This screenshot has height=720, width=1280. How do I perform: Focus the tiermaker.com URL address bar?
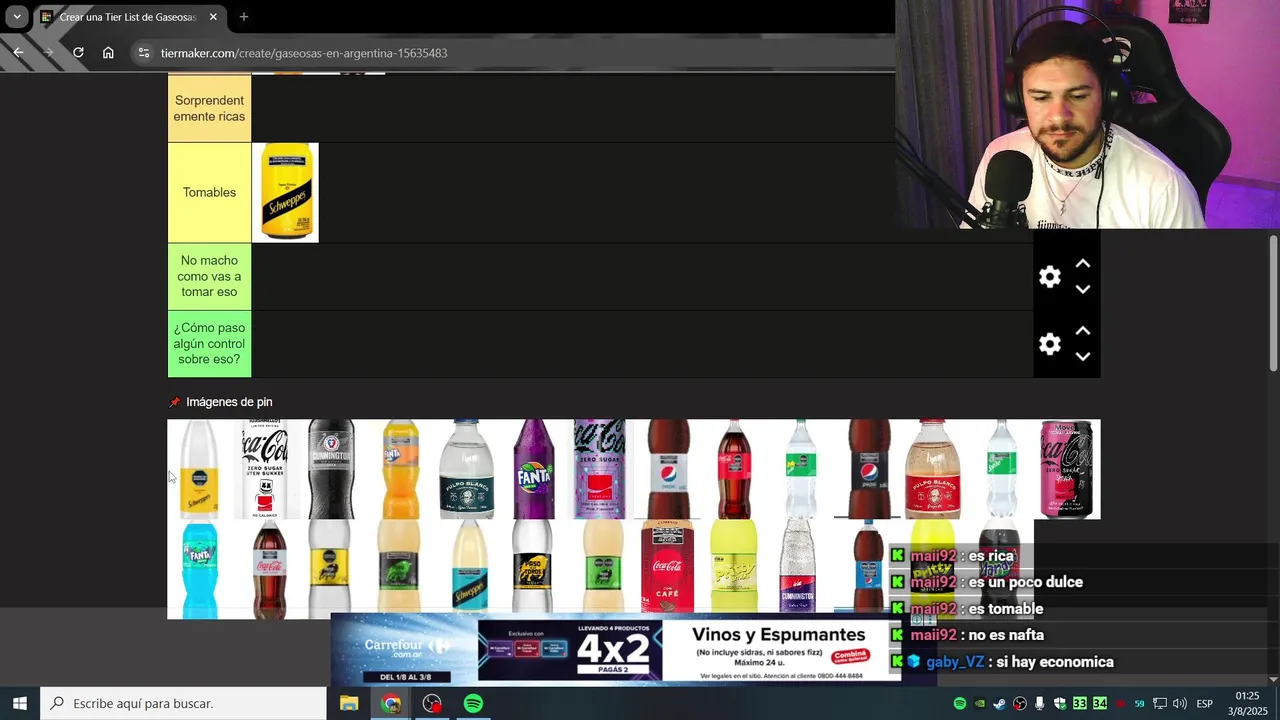pyautogui.click(x=304, y=53)
